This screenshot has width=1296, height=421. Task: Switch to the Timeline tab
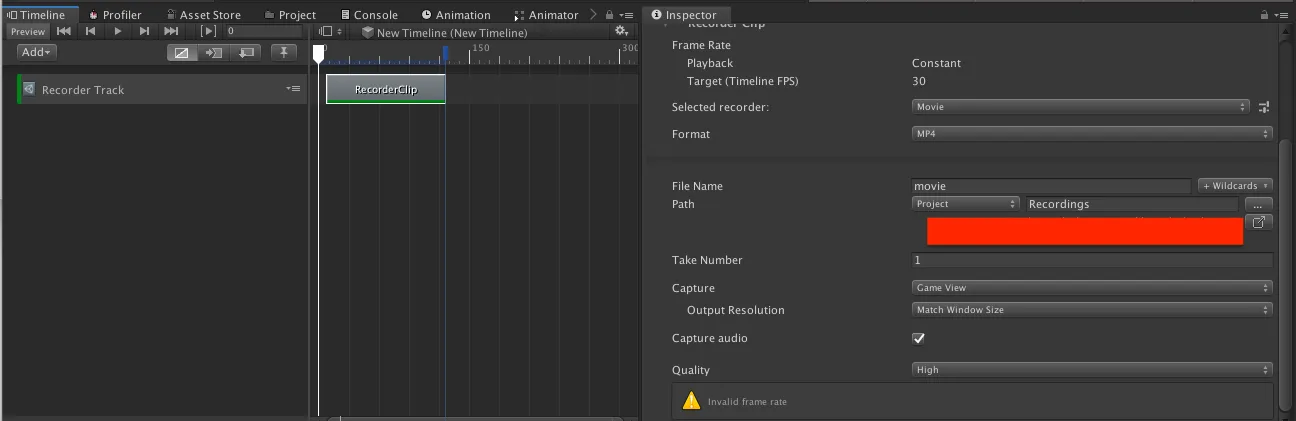[x=36, y=14]
